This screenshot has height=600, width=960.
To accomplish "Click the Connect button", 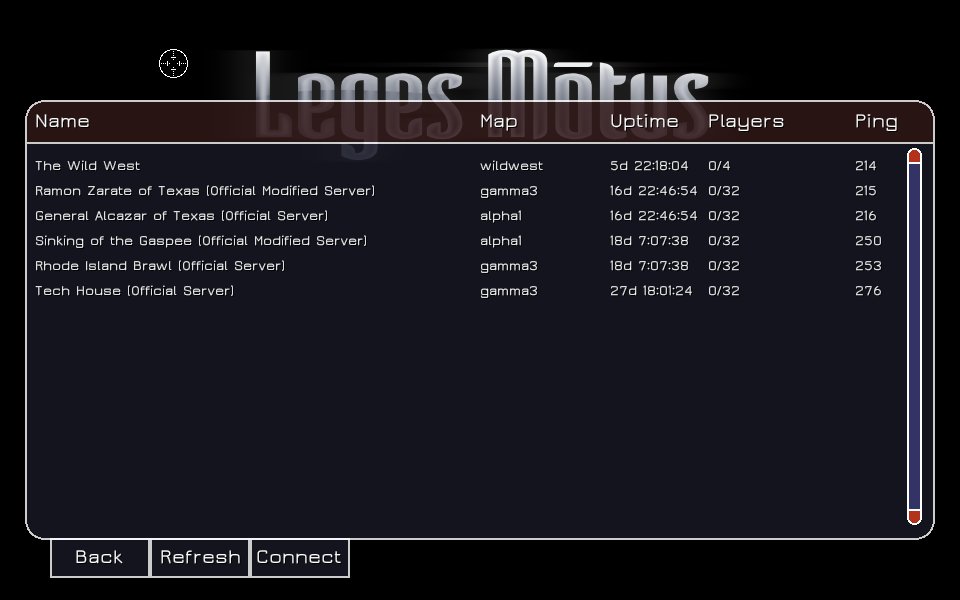I will pos(300,558).
